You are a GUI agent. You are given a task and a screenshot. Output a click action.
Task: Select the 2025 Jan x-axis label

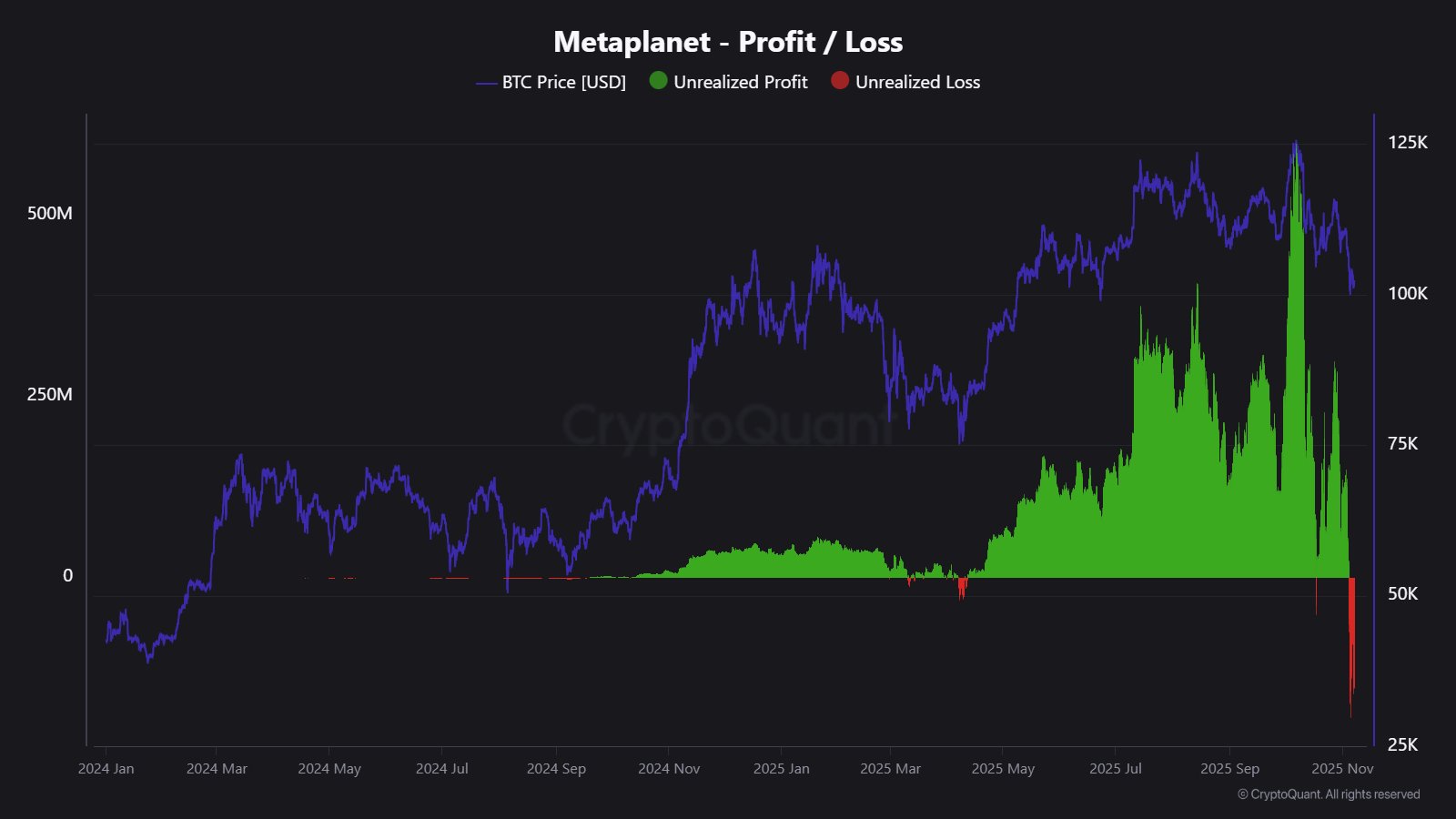(x=781, y=769)
